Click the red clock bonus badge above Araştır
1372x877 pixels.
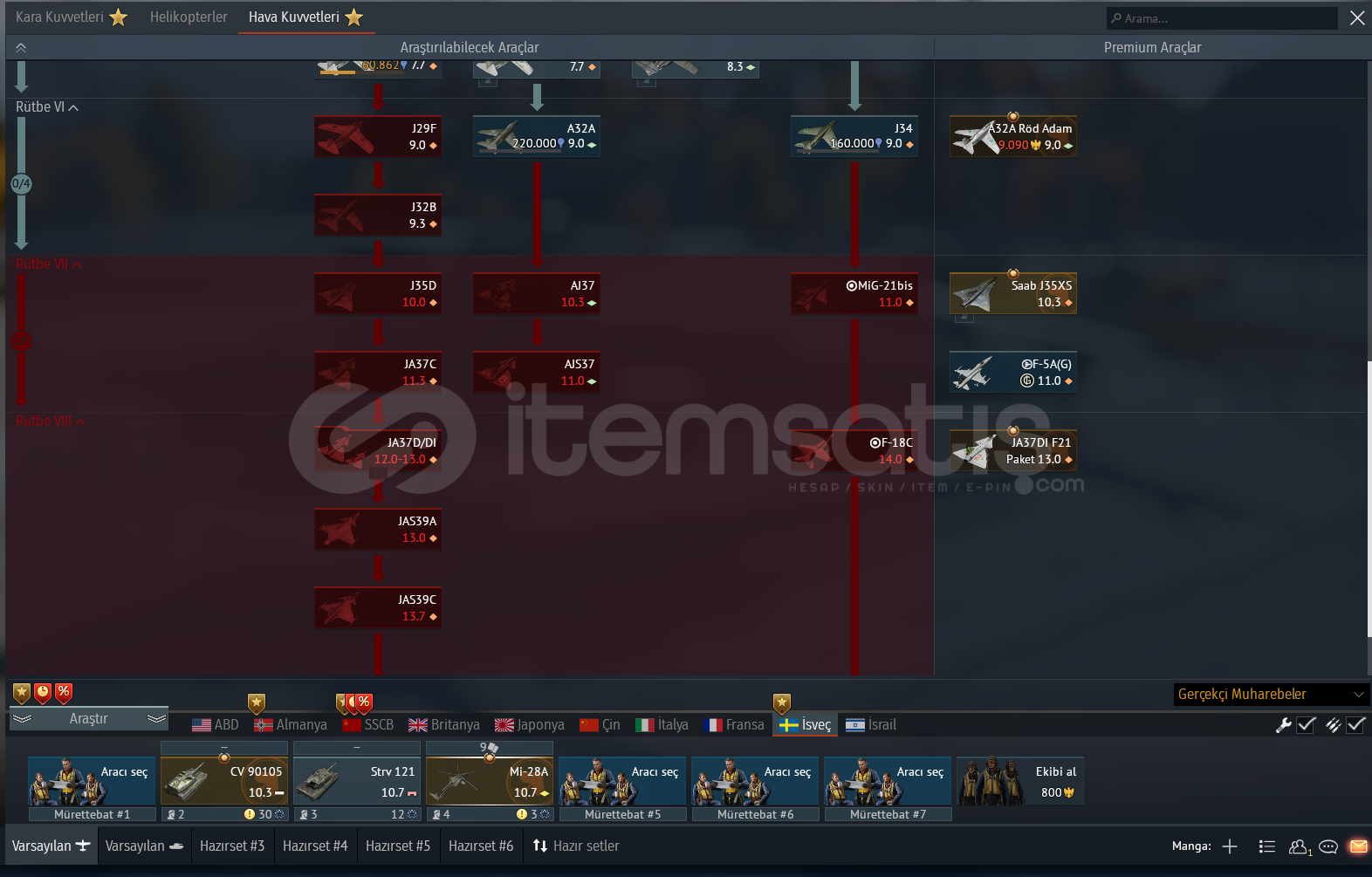[43, 694]
